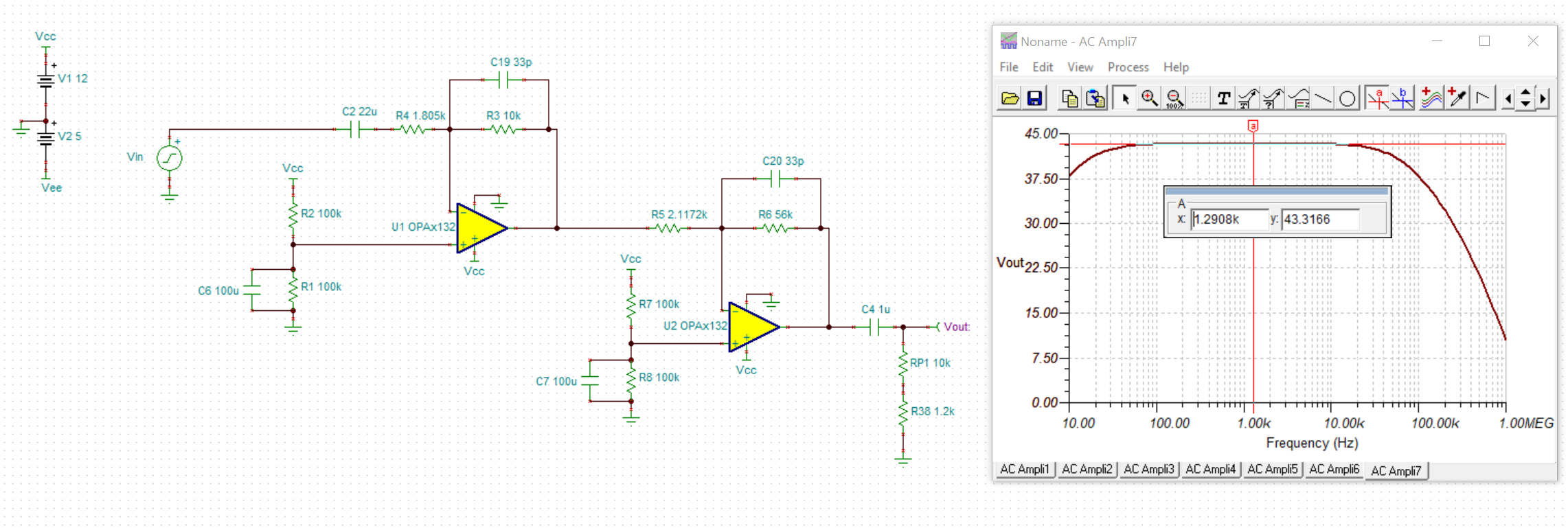Select the Vin voltage source symbol
Screen dimensions: 1568x530
coord(170,159)
